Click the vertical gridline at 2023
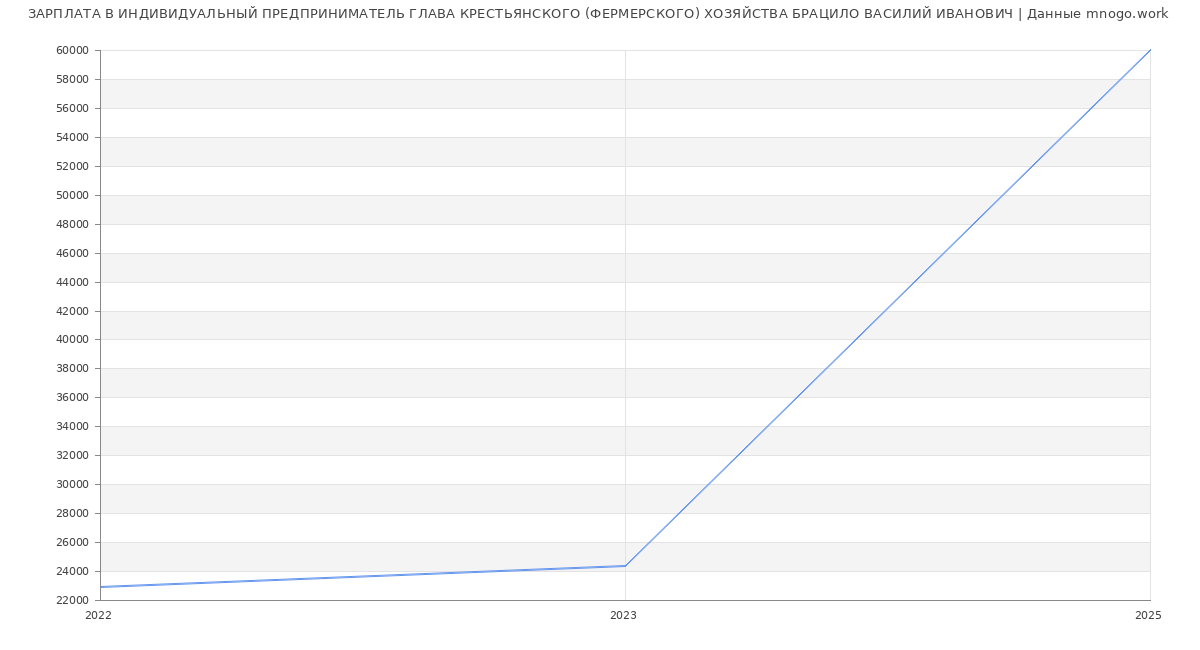1200x650 pixels. [x=625, y=300]
